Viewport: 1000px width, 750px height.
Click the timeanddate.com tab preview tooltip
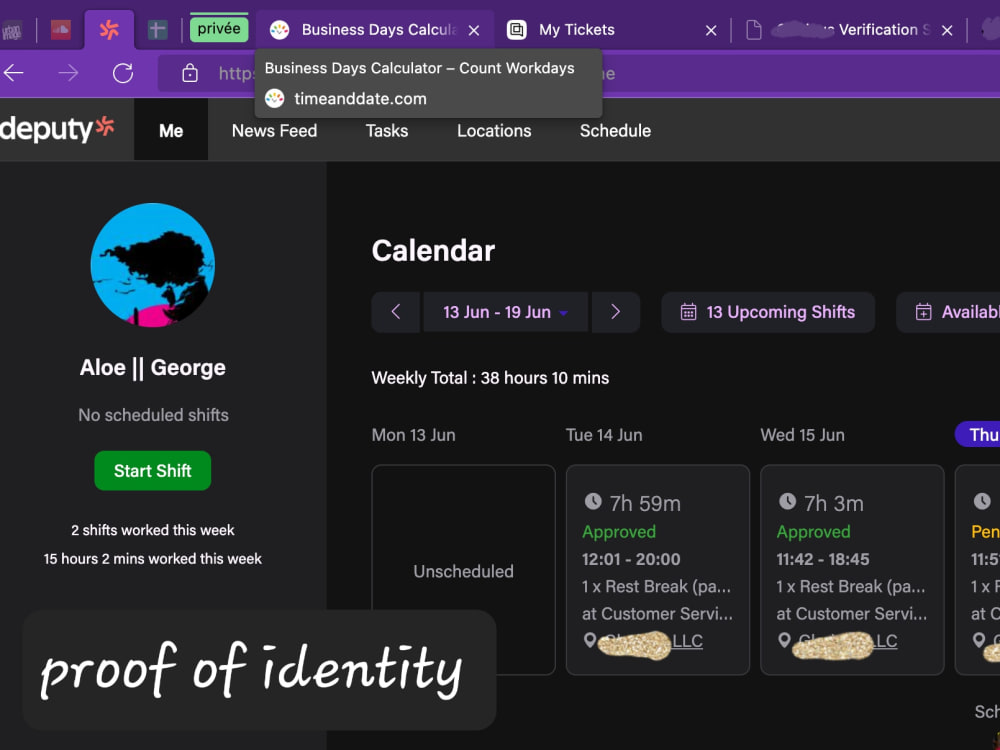428,84
